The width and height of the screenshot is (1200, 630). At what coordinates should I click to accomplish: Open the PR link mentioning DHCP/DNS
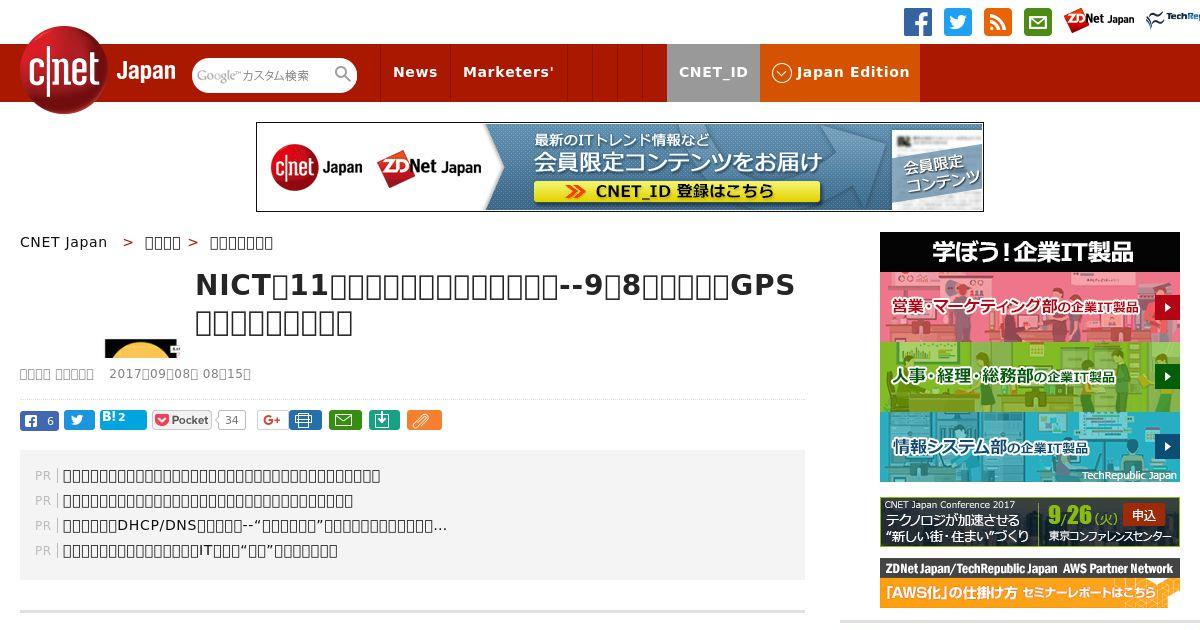(x=255, y=526)
